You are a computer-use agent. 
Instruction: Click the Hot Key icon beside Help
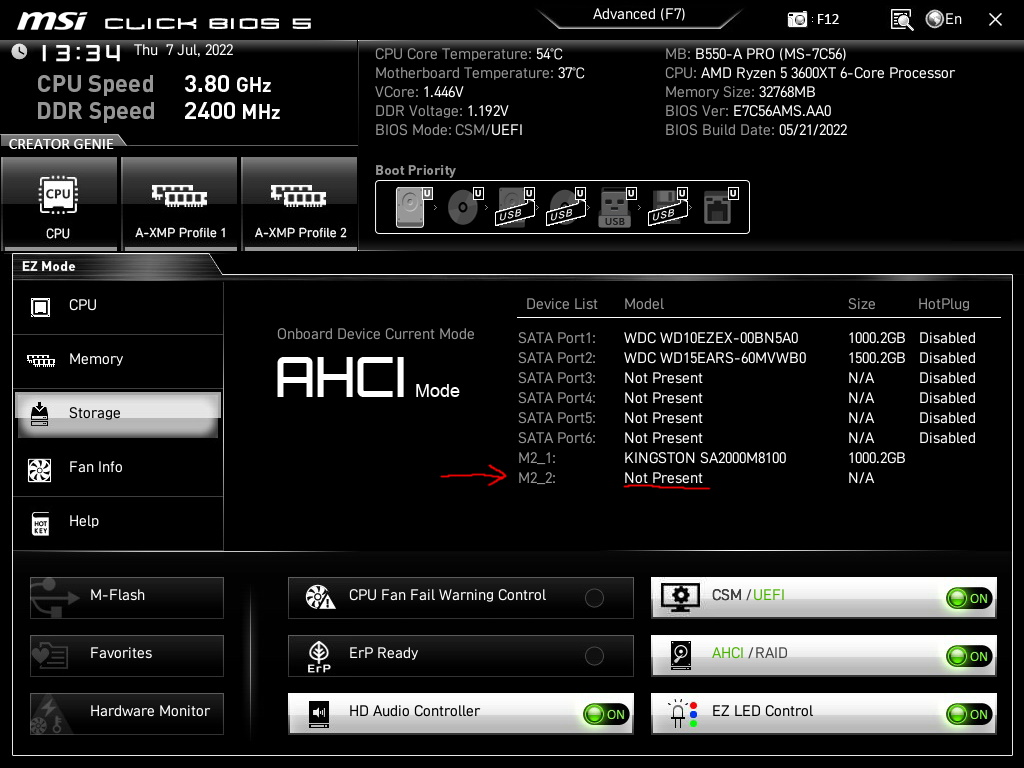(x=40, y=523)
